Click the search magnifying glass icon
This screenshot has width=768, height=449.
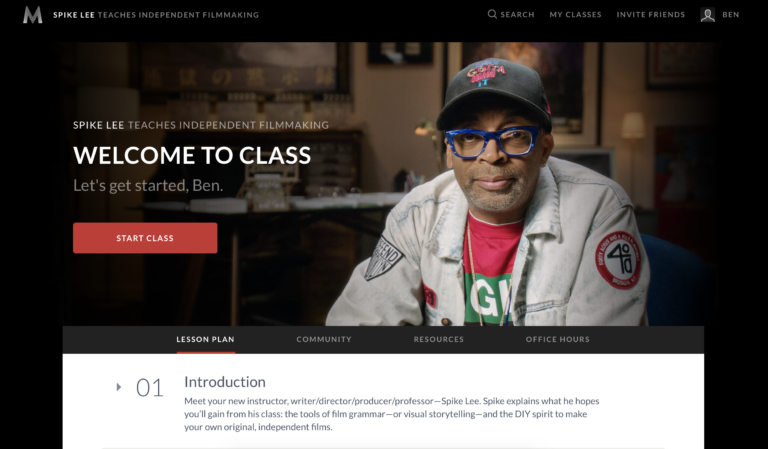click(492, 14)
